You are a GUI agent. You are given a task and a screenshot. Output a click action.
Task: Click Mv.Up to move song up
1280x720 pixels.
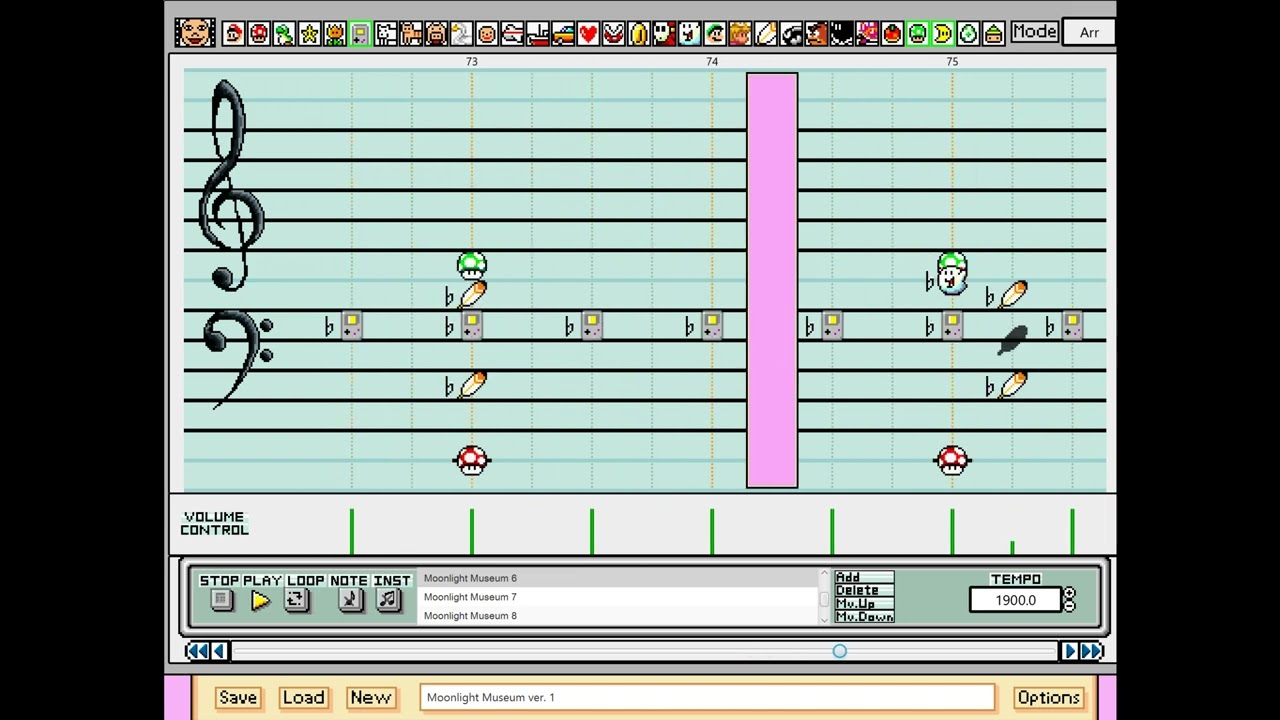(864, 603)
